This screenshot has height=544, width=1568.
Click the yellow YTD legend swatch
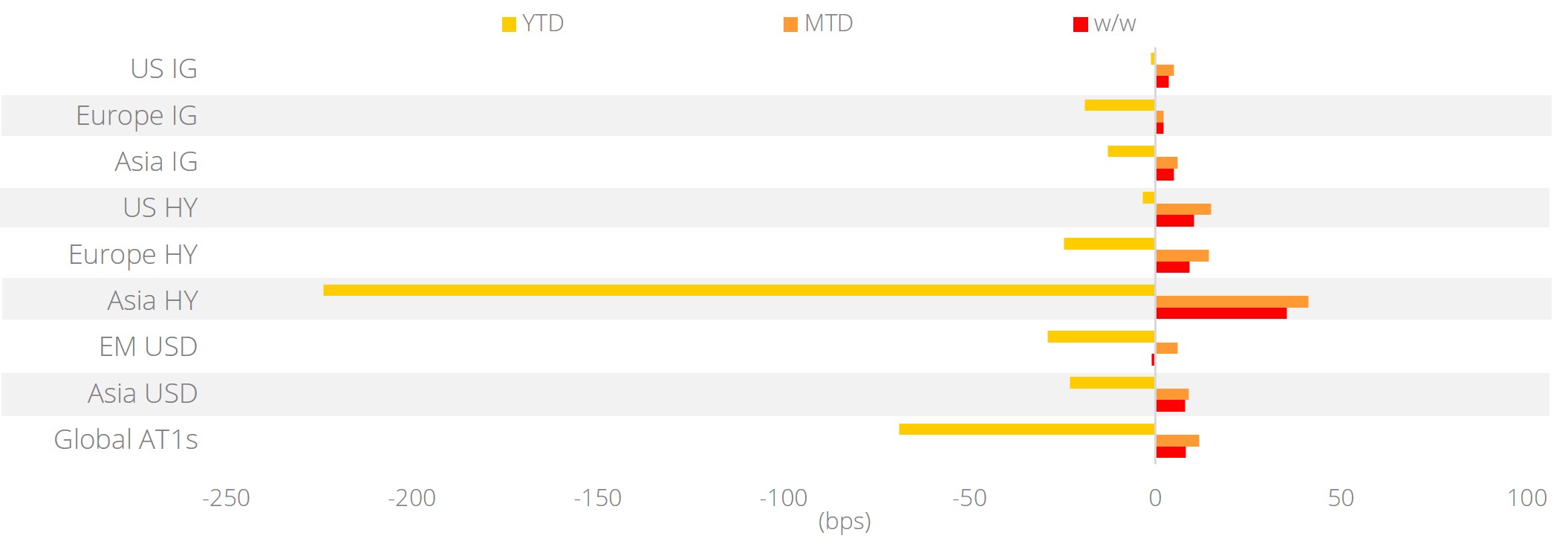coord(509,25)
